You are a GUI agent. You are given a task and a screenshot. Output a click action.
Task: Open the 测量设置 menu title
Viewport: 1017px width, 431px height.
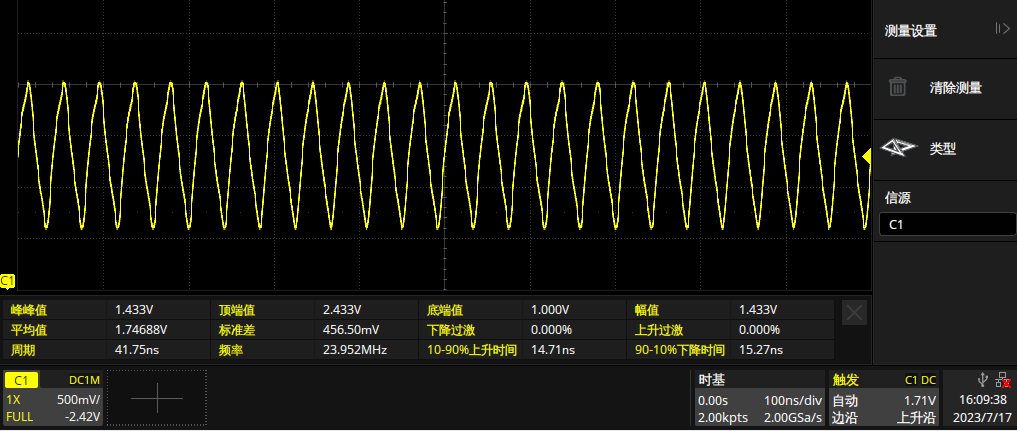[911, 30]
